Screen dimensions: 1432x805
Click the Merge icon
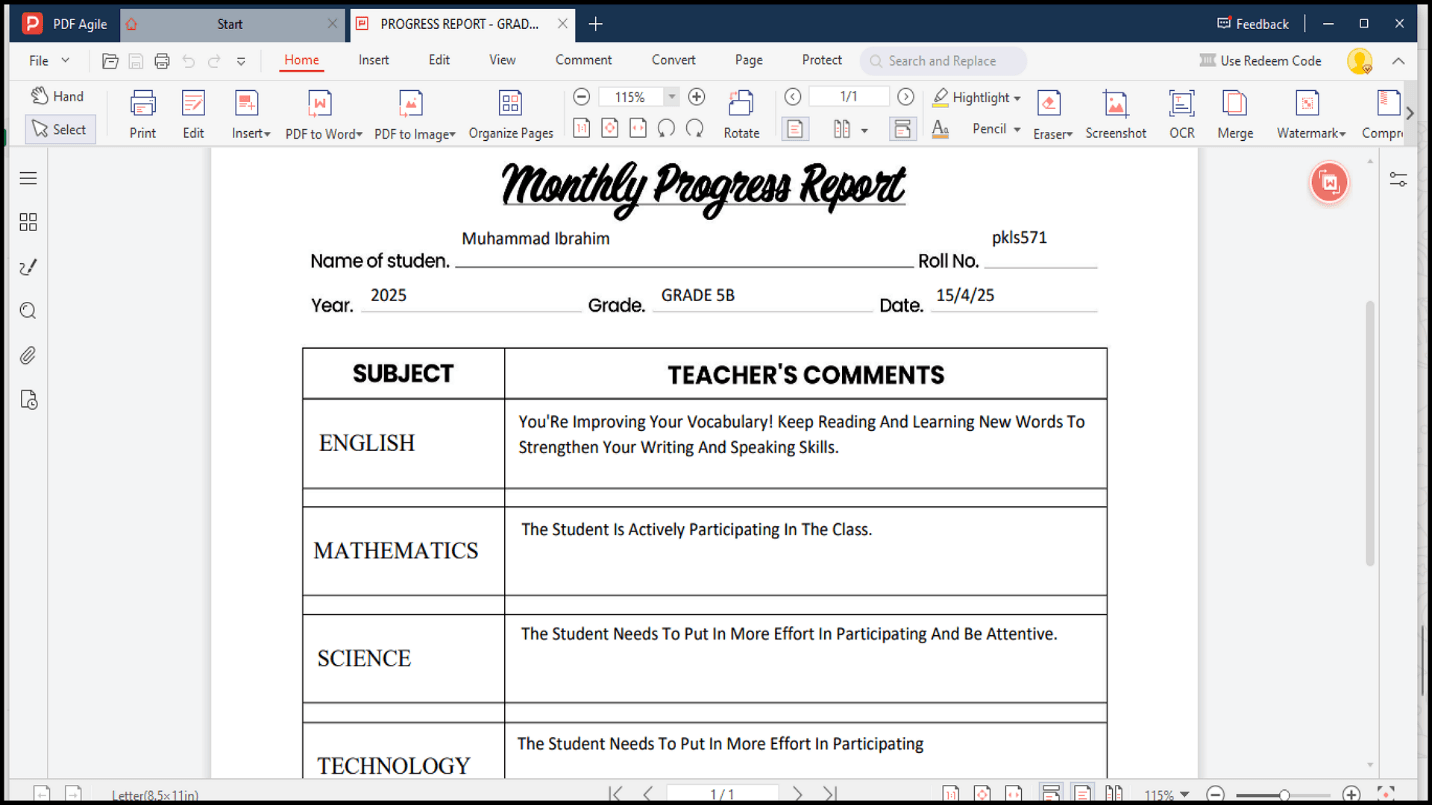pos(1235,114)
